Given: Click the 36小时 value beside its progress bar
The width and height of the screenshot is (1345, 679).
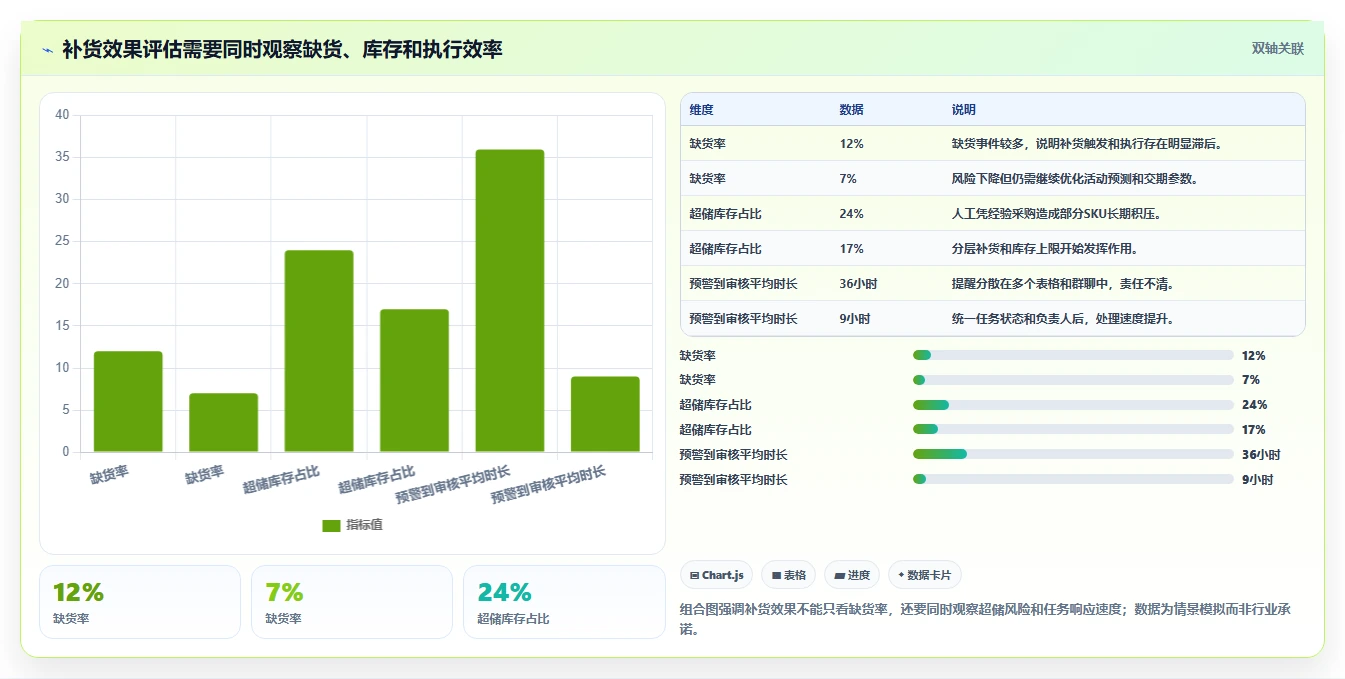Looking at the screenshot, I should (1261, 455).
